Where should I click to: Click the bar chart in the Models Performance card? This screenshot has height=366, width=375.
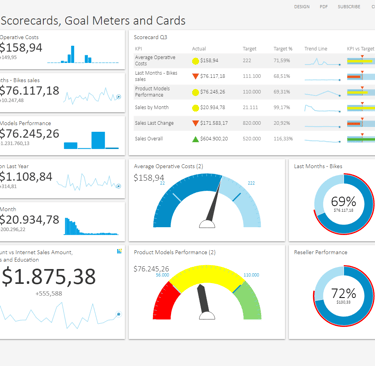(91, 140)
